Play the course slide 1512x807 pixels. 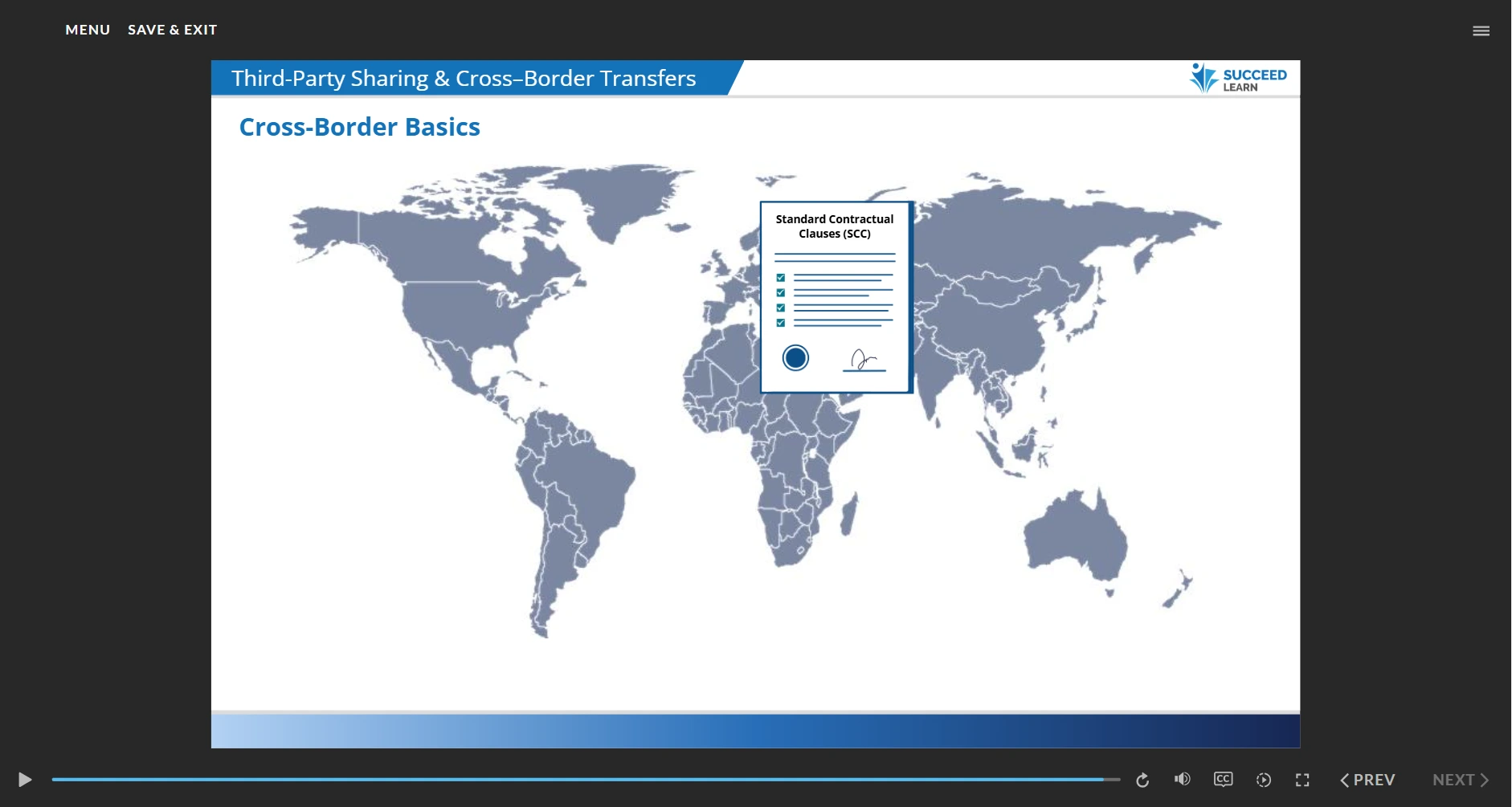point(25,779)
